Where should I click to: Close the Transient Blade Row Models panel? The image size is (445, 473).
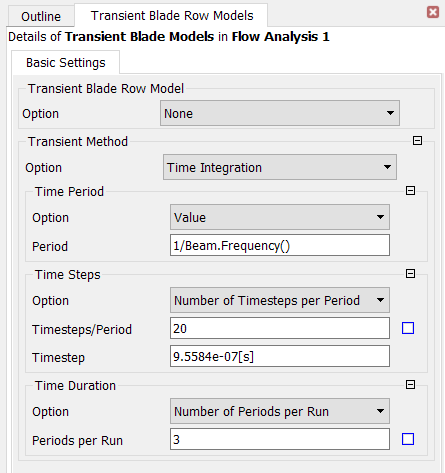coord(433,12)
